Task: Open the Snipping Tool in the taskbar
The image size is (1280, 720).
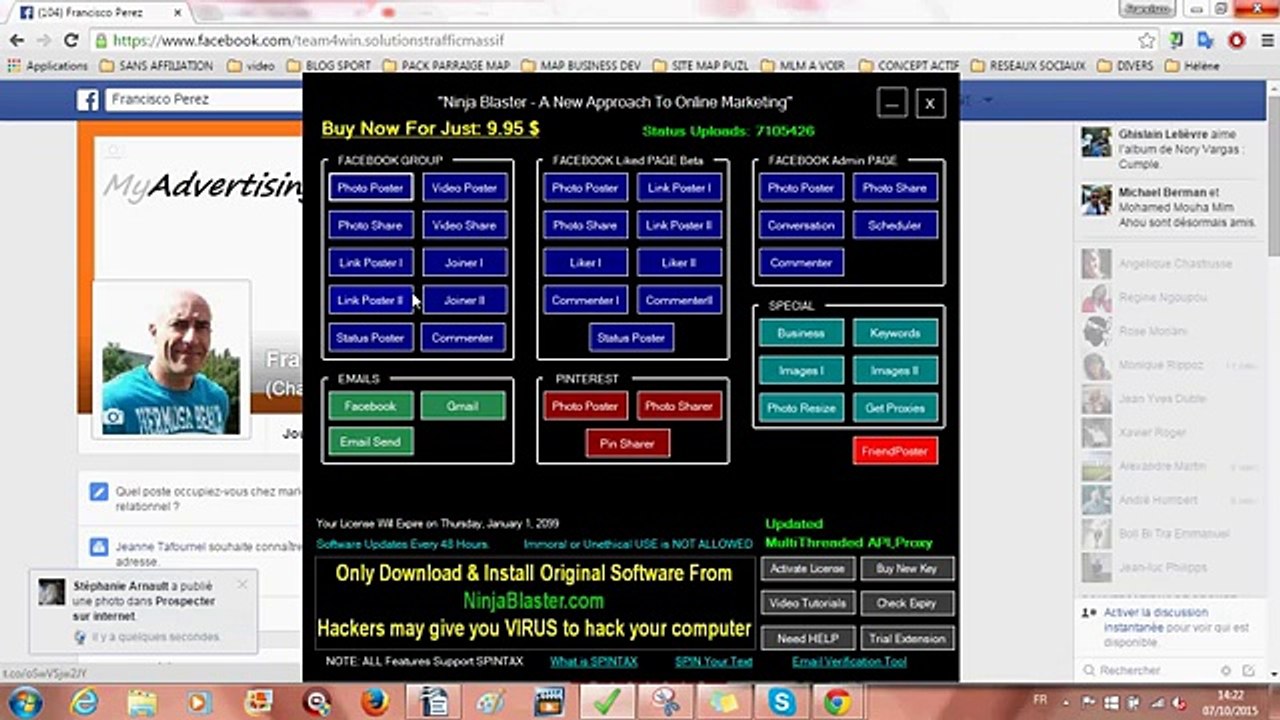Action: [x=664, y=702]
